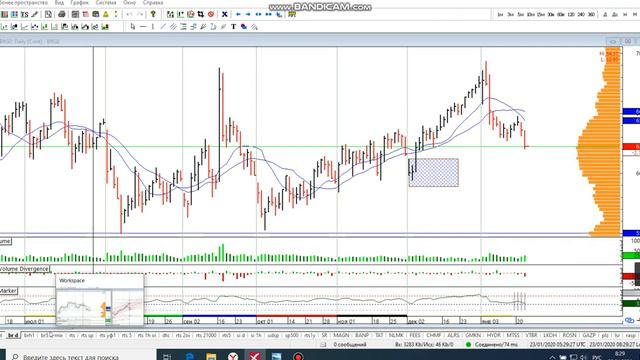Image resolution: width=640 pixels, height=360 pixels.
Task: Click the blue left arrow scroll icon
Action: point(238,14)
